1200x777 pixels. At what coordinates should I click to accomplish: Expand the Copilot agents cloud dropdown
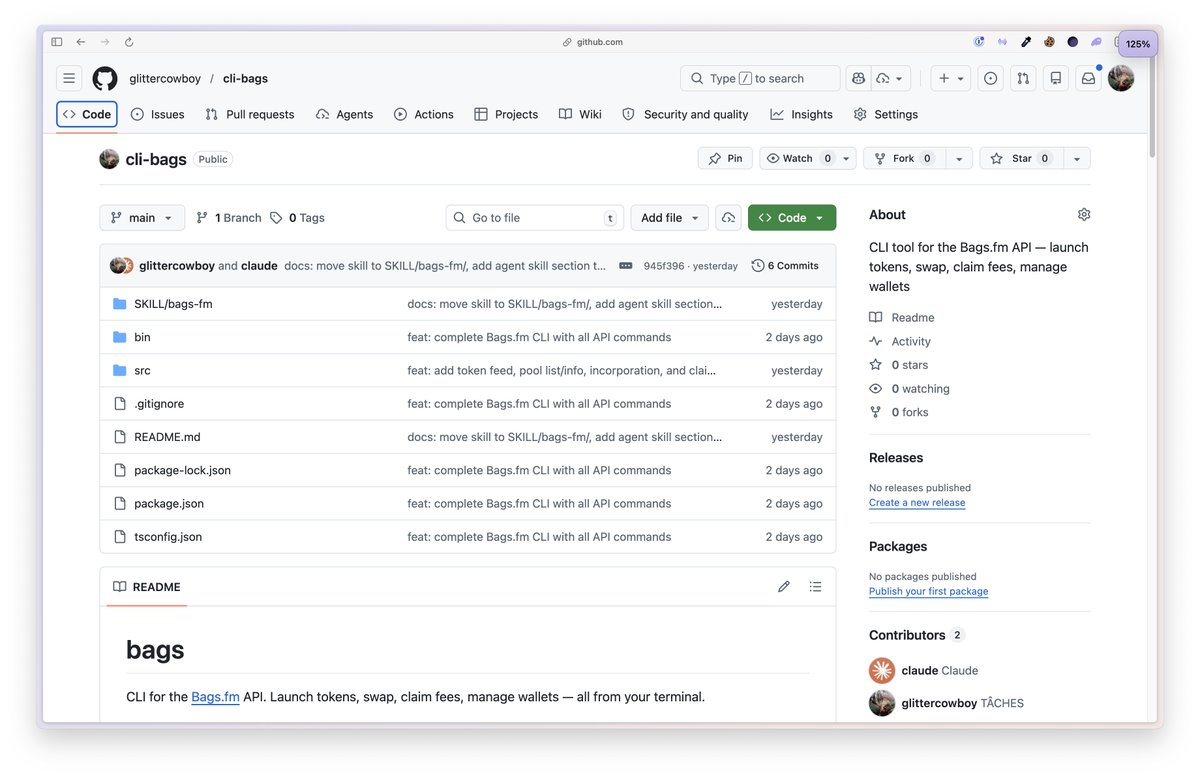890,78
